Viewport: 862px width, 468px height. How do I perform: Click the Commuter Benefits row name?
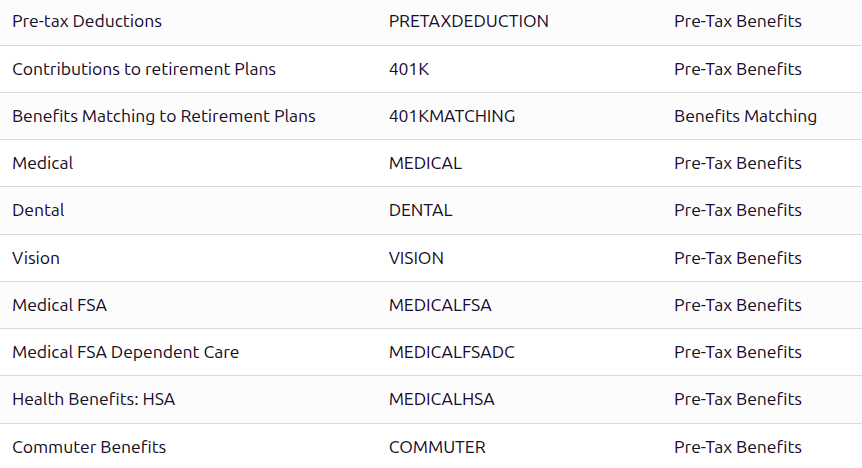(89, 447)
